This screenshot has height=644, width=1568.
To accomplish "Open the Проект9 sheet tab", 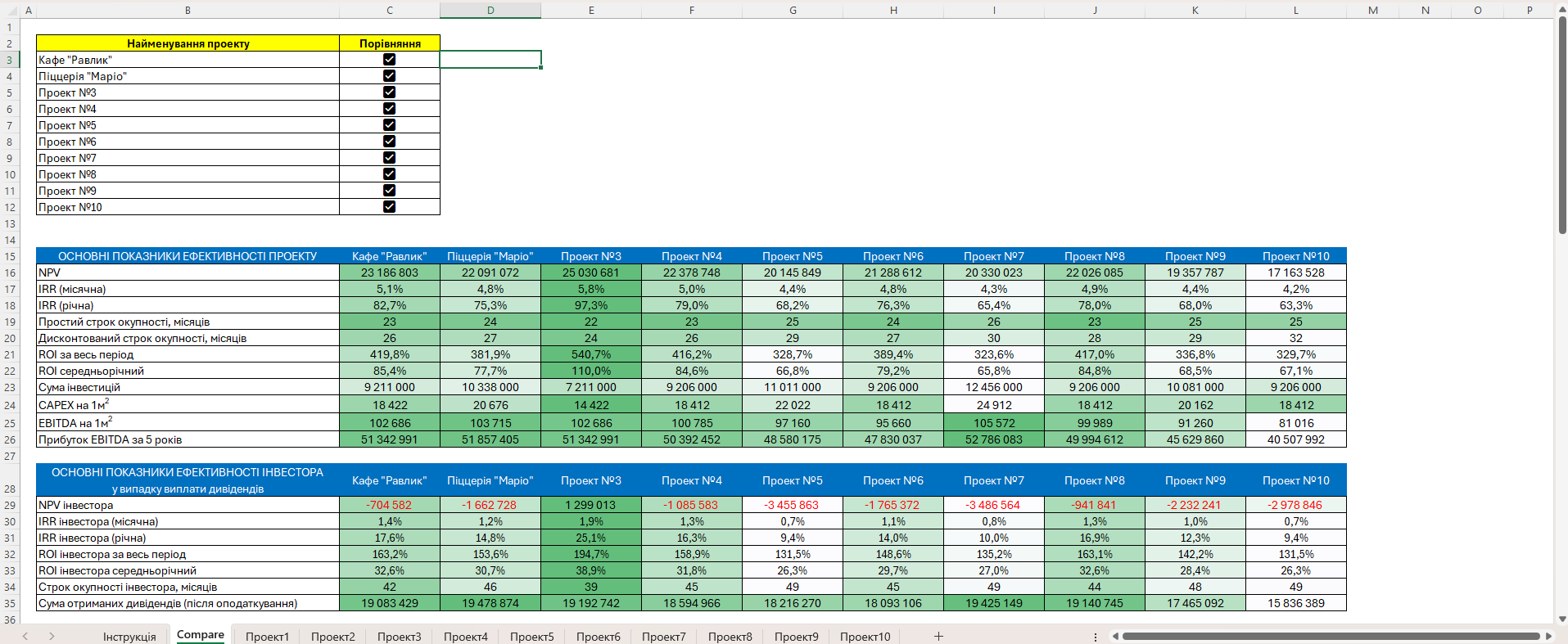I will (797, 637).
